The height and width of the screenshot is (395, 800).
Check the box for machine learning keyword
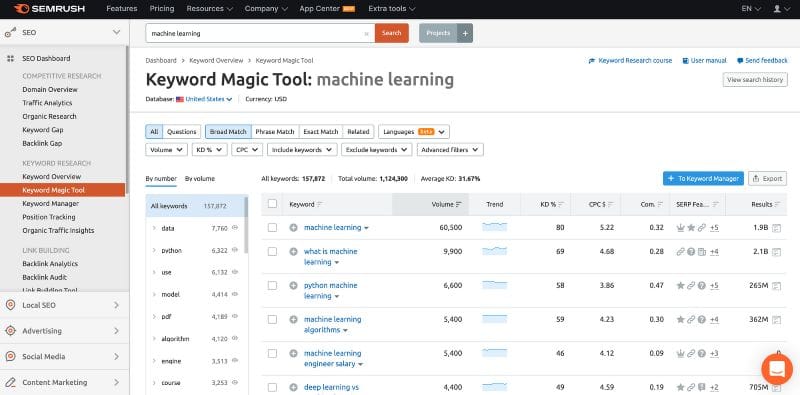pos(272,228)
